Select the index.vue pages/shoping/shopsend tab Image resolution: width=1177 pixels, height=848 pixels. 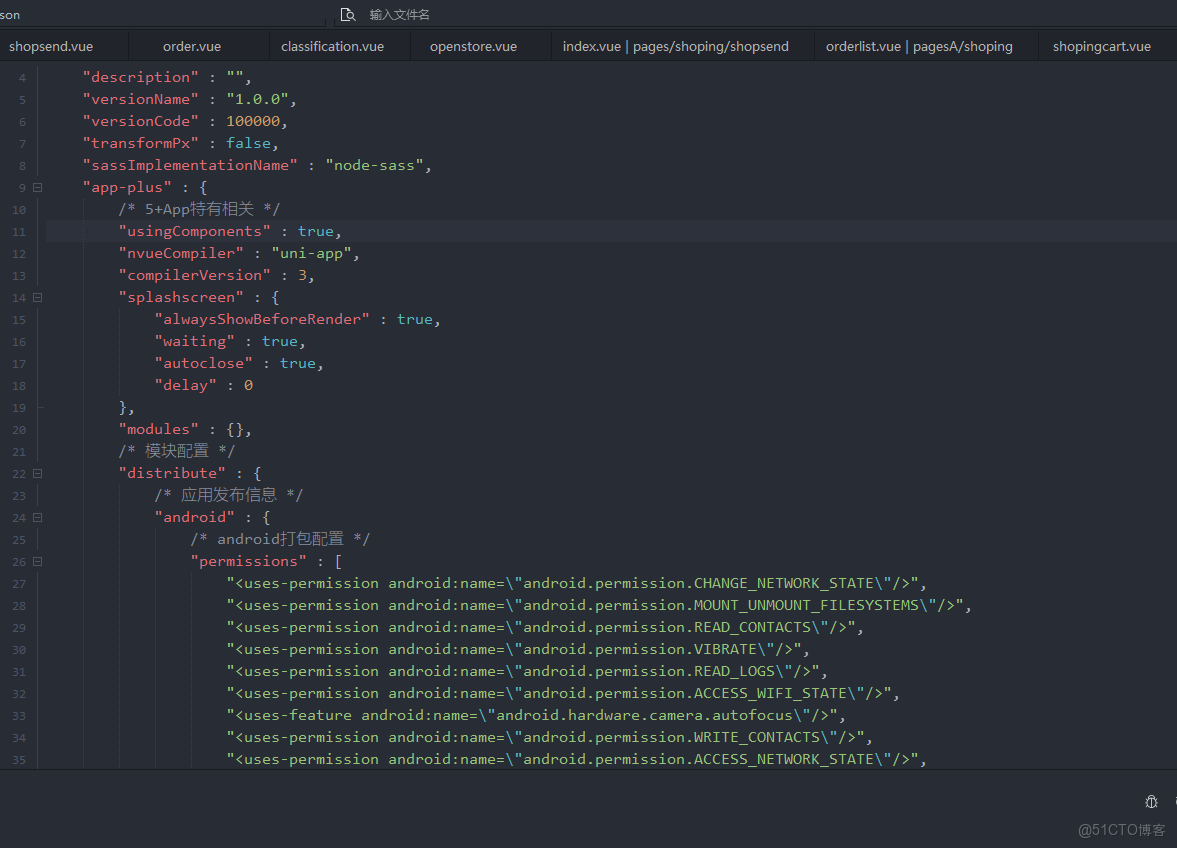coord(675,46)
